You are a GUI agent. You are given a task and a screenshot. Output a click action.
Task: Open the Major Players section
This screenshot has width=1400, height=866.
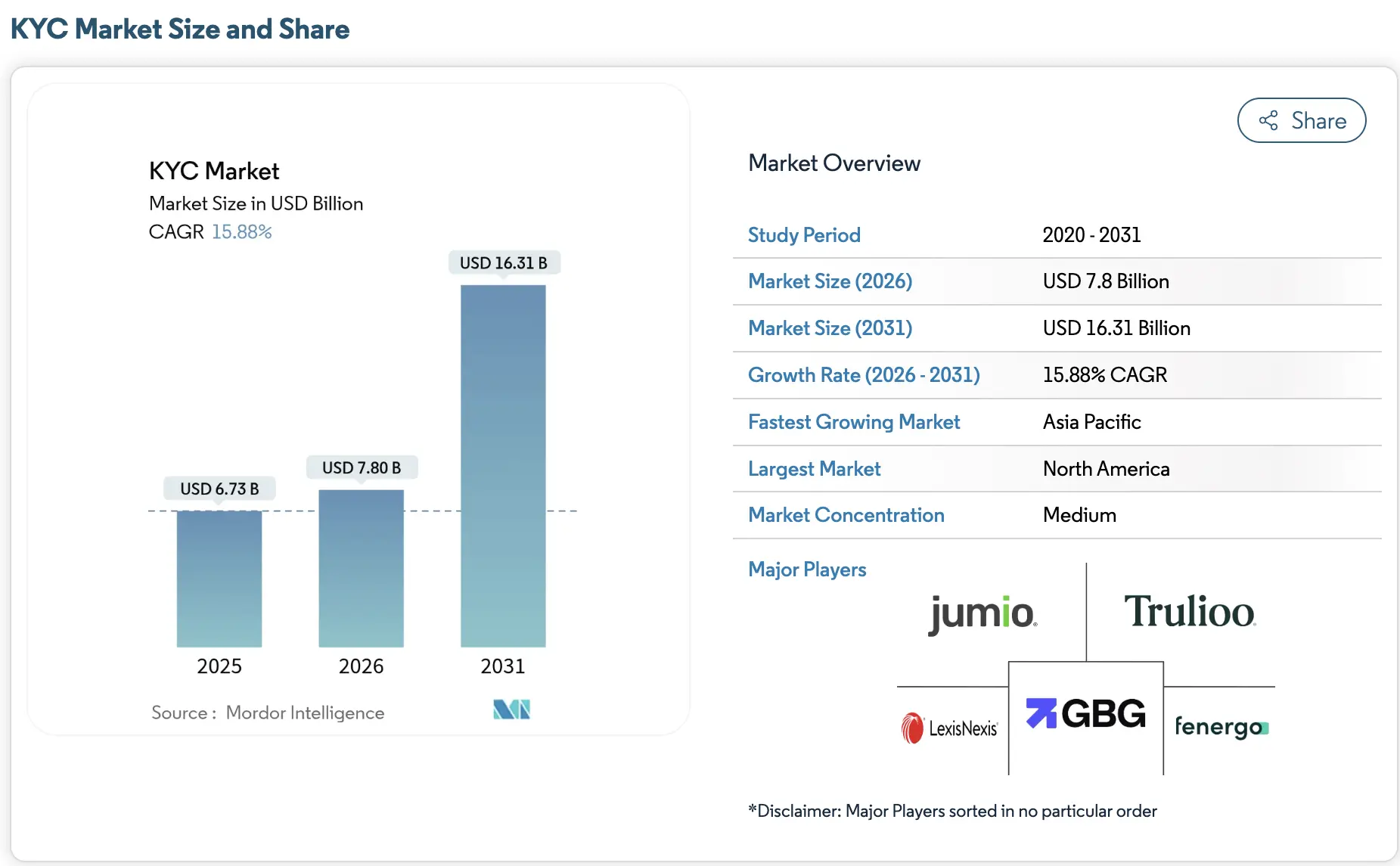(807, 570)
